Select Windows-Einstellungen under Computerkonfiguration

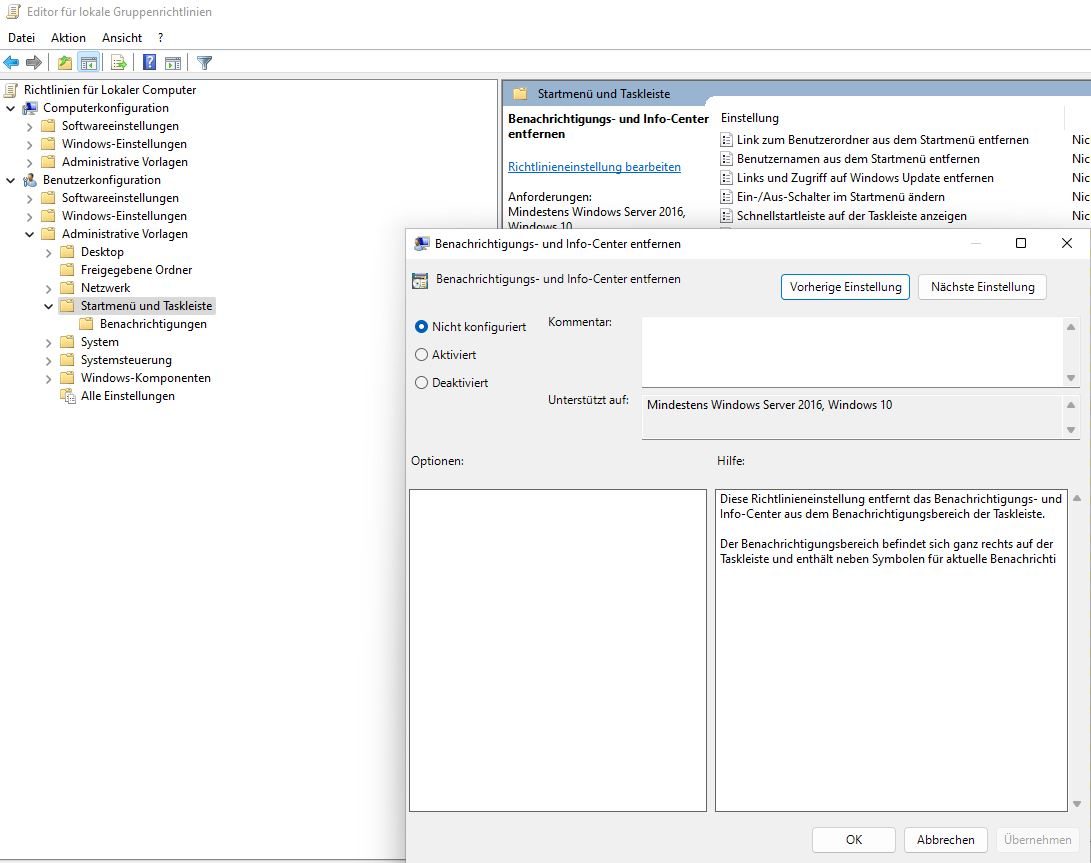click(124, 144)
